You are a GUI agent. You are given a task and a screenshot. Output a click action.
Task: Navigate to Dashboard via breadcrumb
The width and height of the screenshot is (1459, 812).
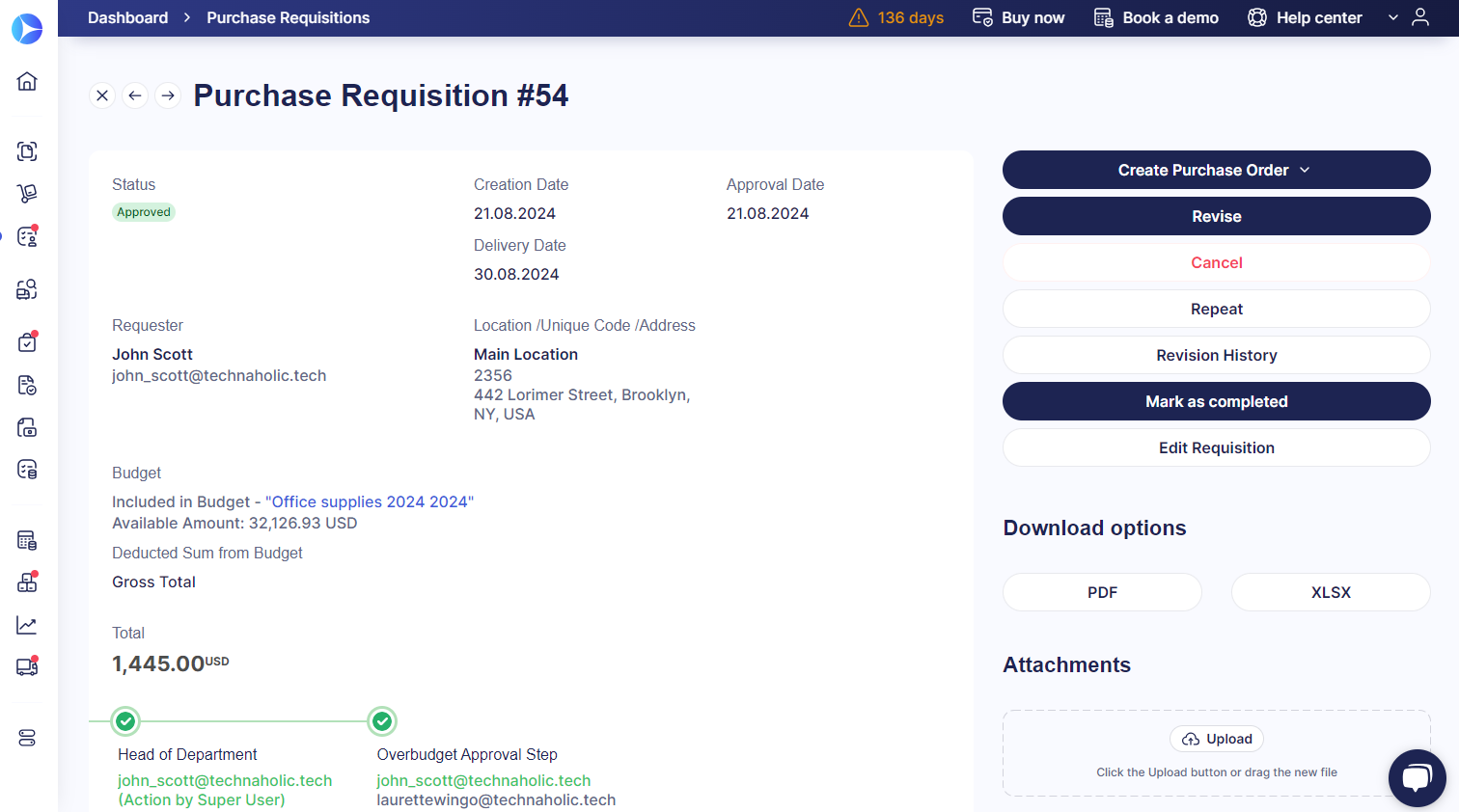(127, 17)
